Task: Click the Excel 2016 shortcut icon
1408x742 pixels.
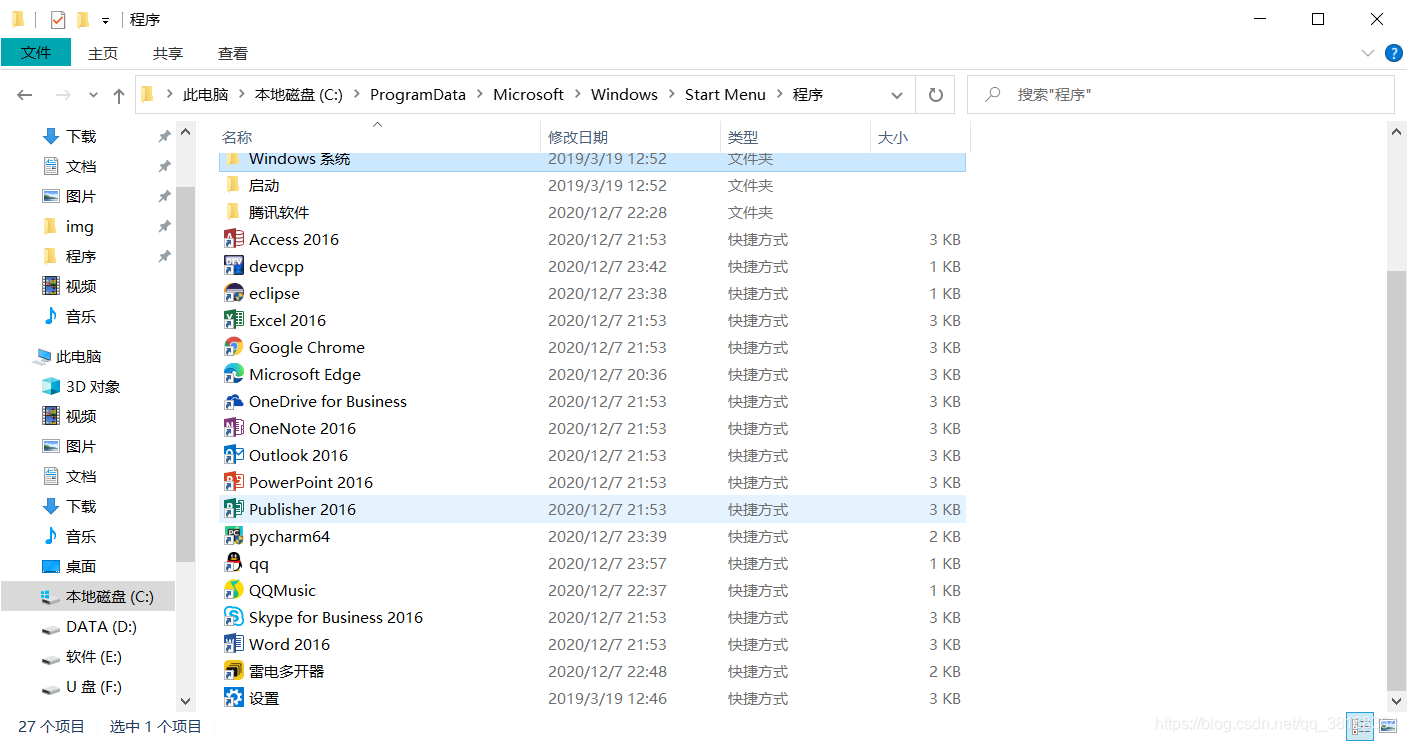Action: (x=234, y=320)
